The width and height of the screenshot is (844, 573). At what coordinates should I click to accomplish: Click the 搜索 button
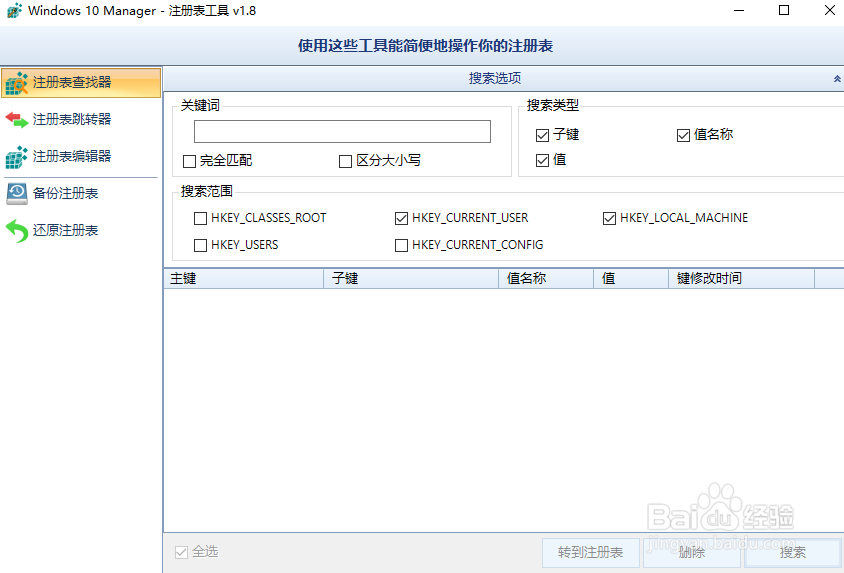coord(793,553)
